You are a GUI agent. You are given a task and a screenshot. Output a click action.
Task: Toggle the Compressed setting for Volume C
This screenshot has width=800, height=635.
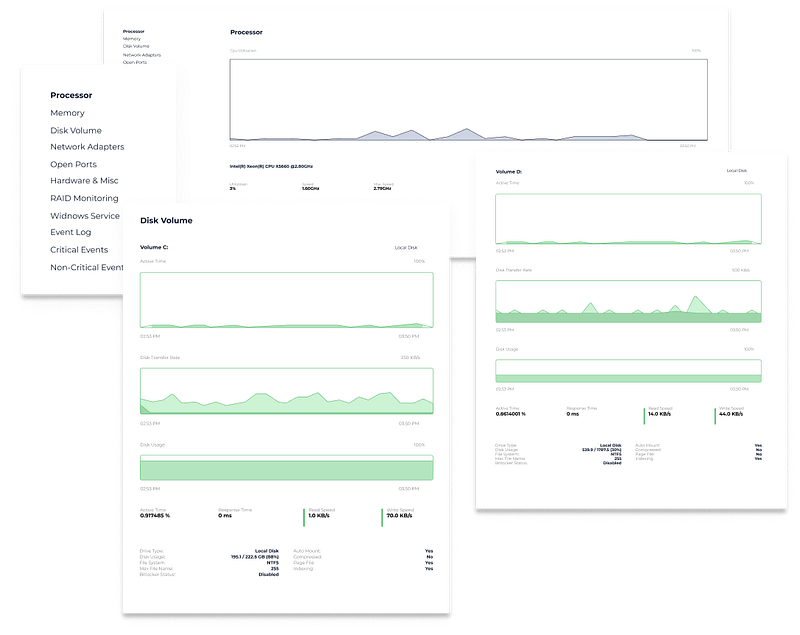coord(428,556)
